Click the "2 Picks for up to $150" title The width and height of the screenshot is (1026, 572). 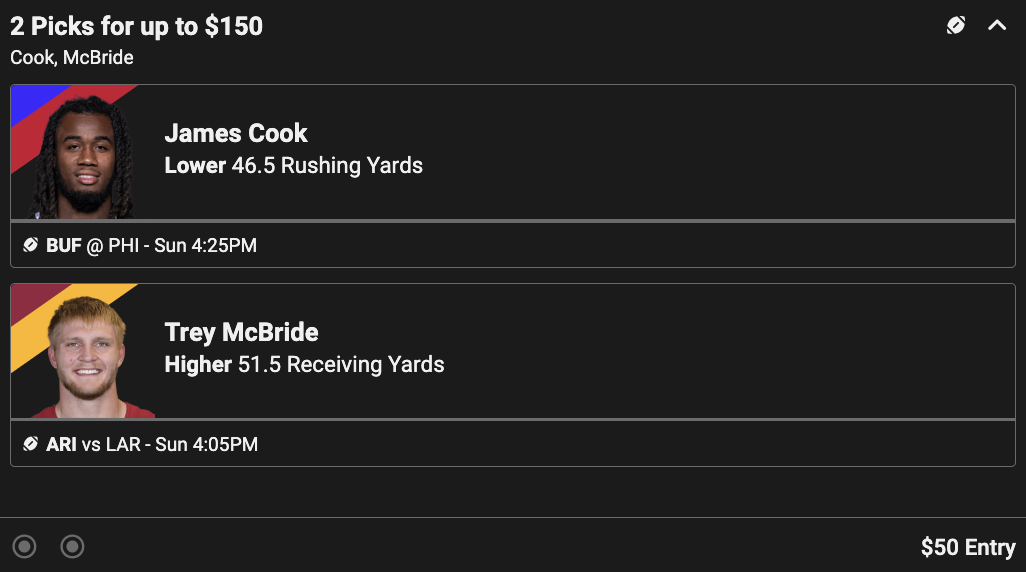click(x=137, y=27)
